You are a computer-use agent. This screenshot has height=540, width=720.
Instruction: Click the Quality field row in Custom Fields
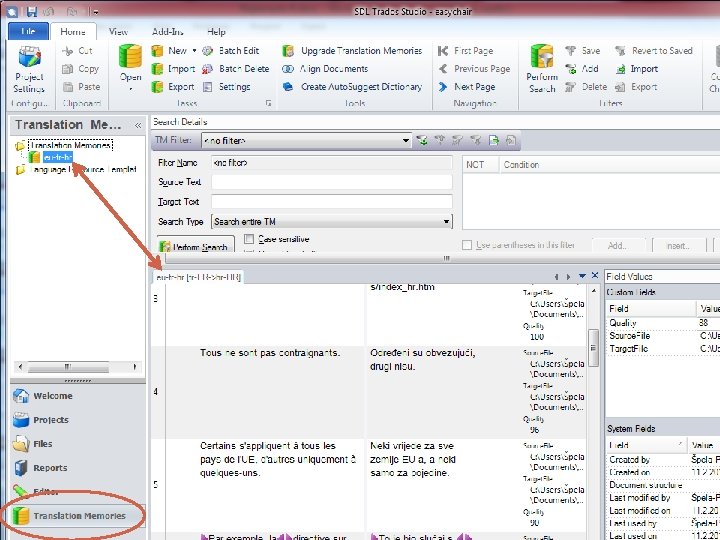663,323
